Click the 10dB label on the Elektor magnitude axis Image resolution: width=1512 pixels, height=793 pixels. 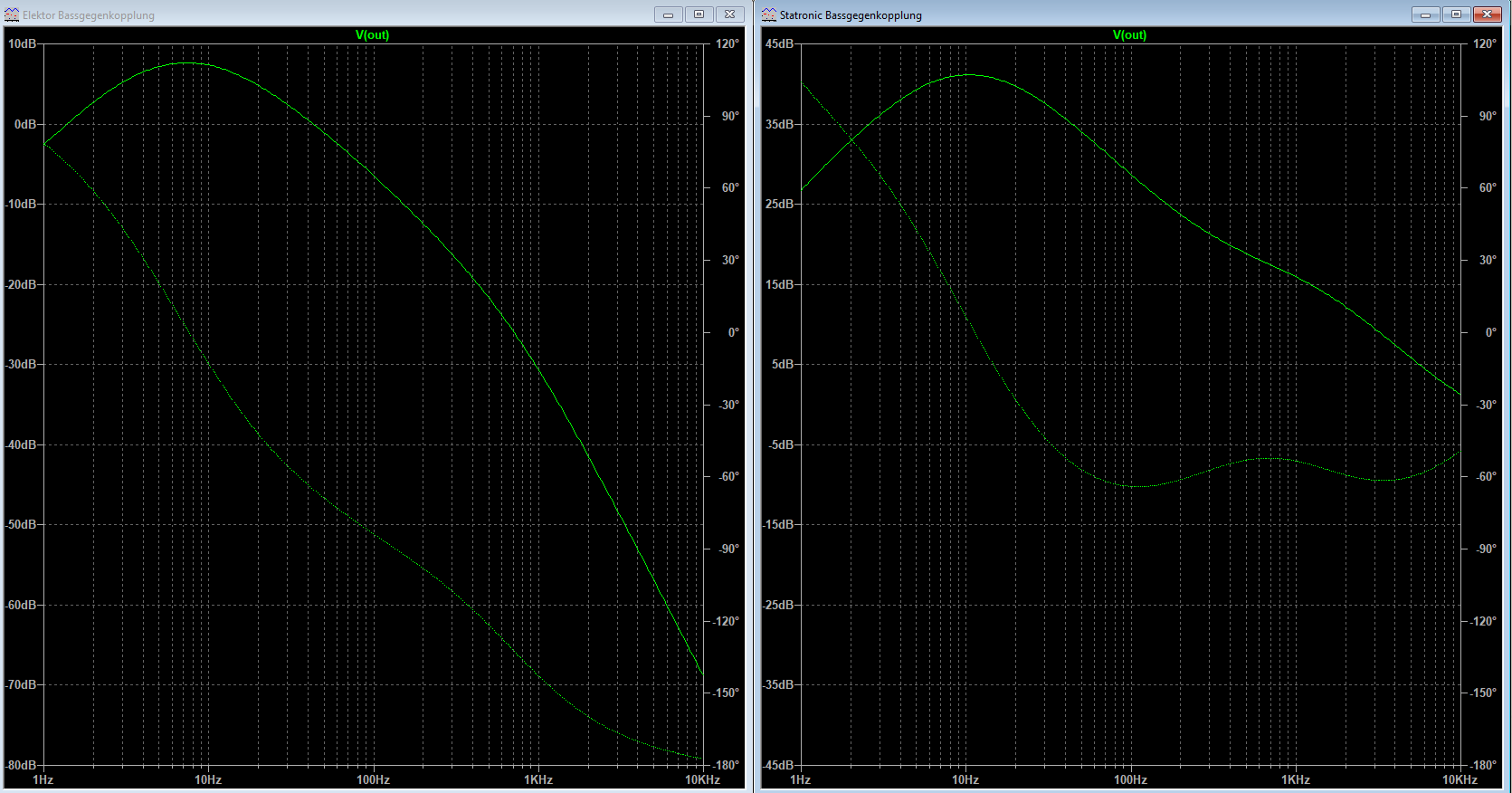22,43
